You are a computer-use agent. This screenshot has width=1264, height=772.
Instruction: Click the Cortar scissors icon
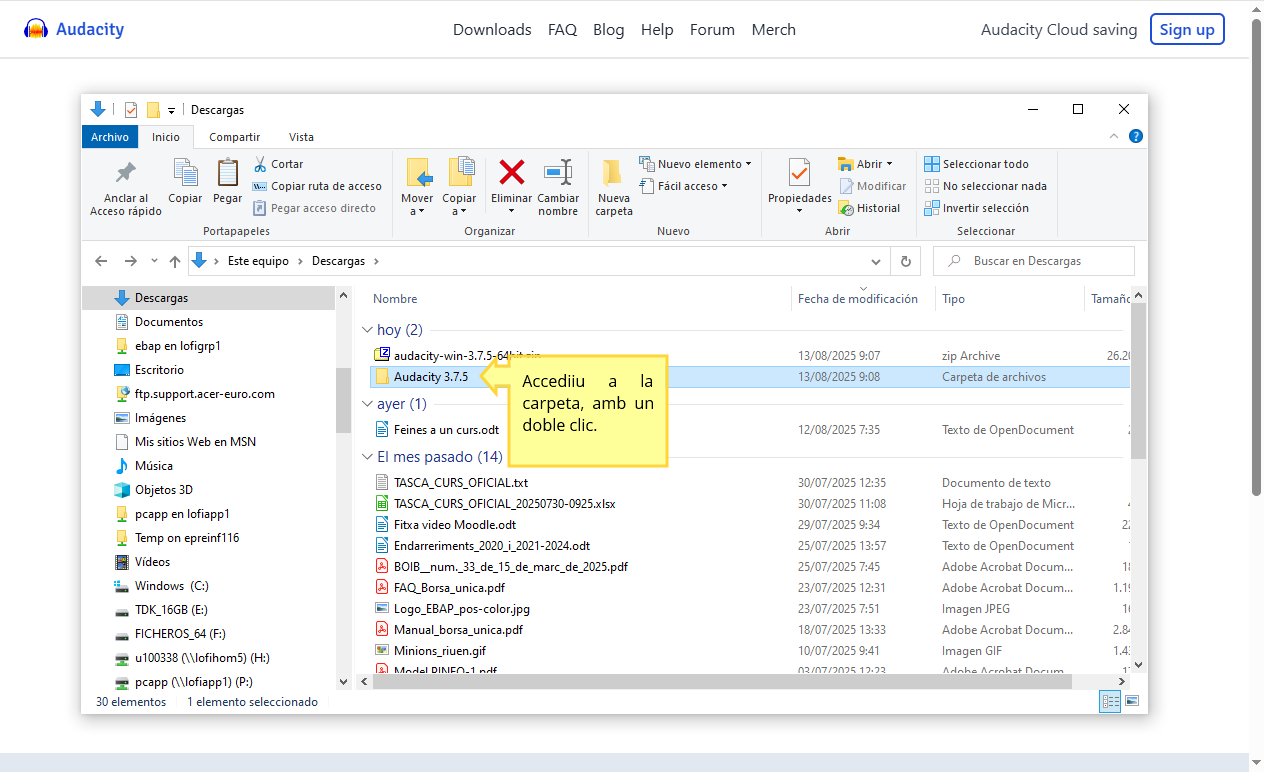260,164
